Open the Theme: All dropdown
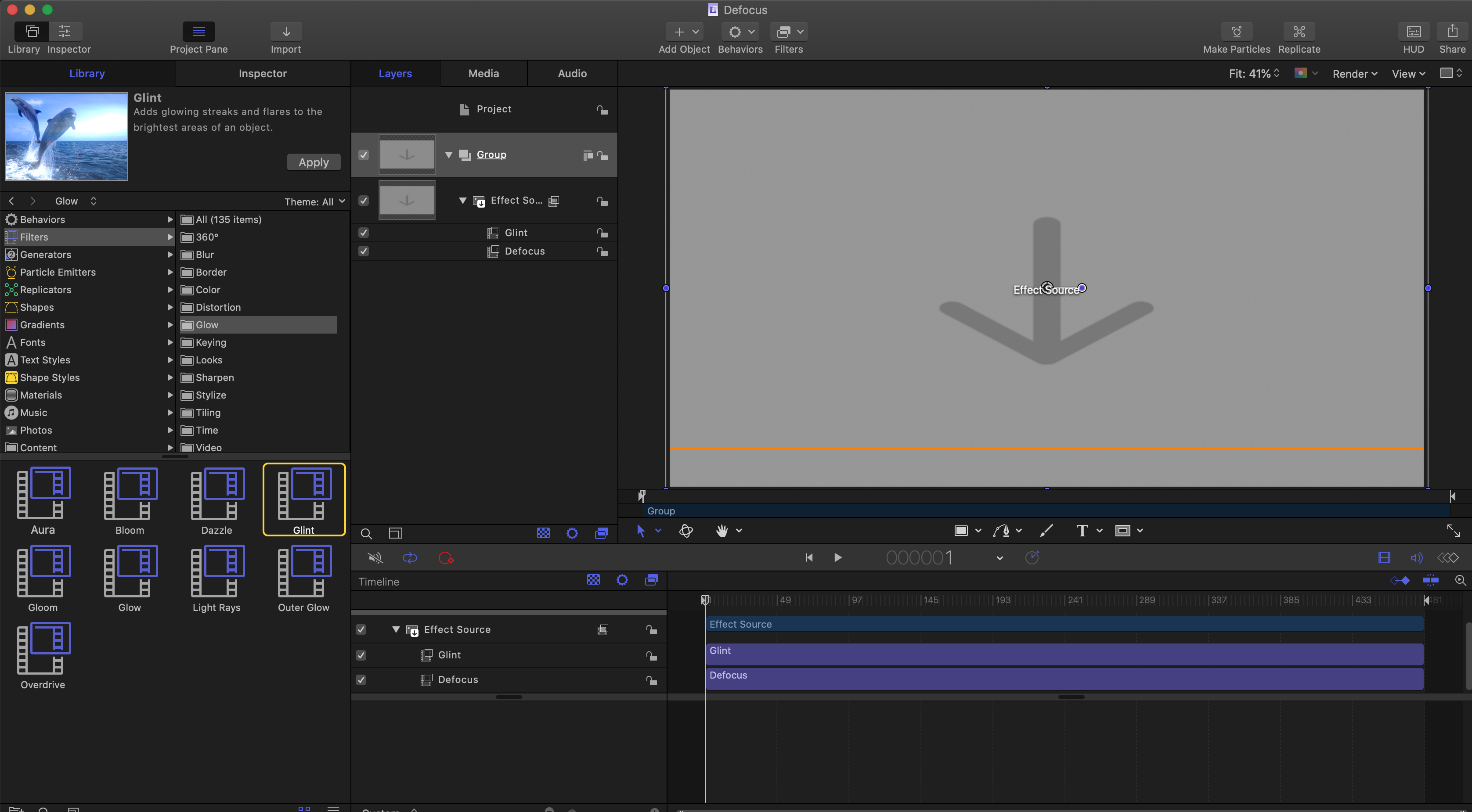The height and width of the screenshot is (812, 1472). point(315,201)
